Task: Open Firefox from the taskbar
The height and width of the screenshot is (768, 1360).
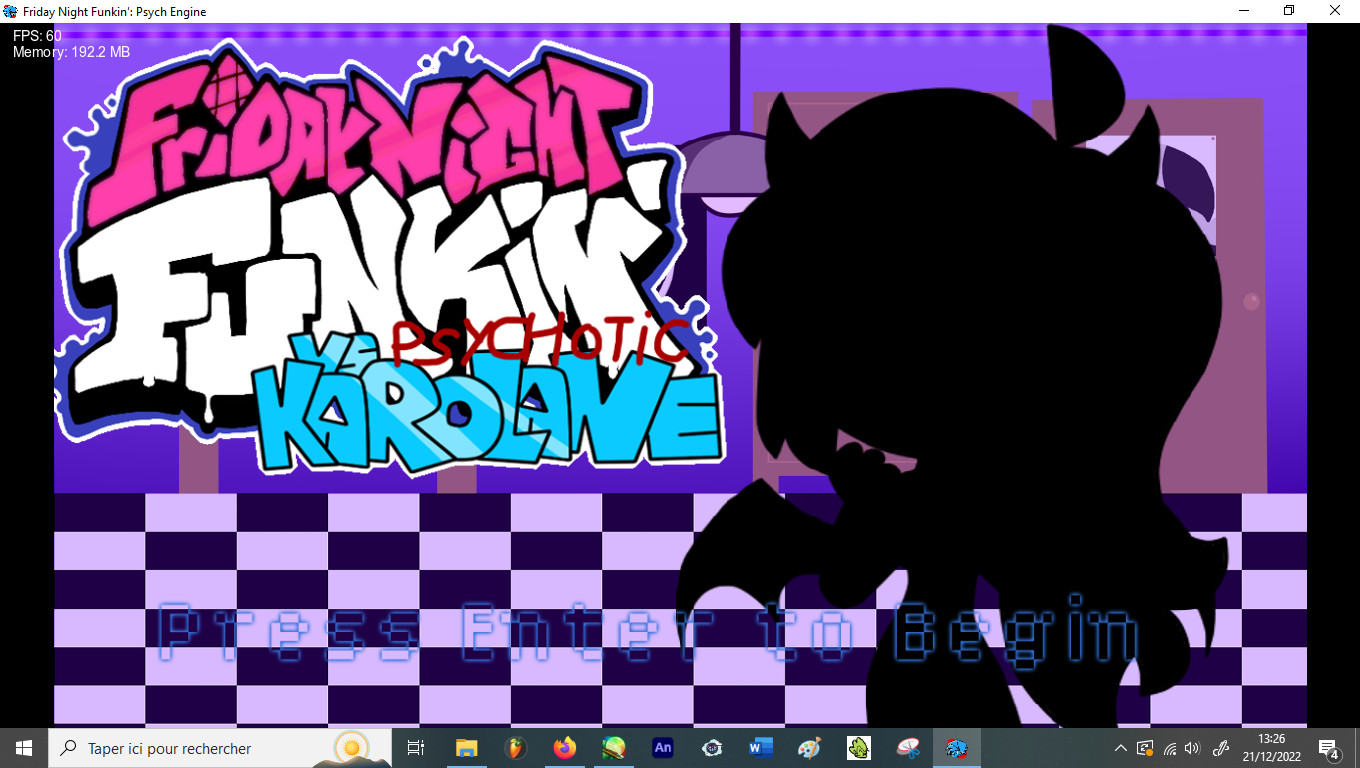Action: pyautogui.click(x=565, y=748)
